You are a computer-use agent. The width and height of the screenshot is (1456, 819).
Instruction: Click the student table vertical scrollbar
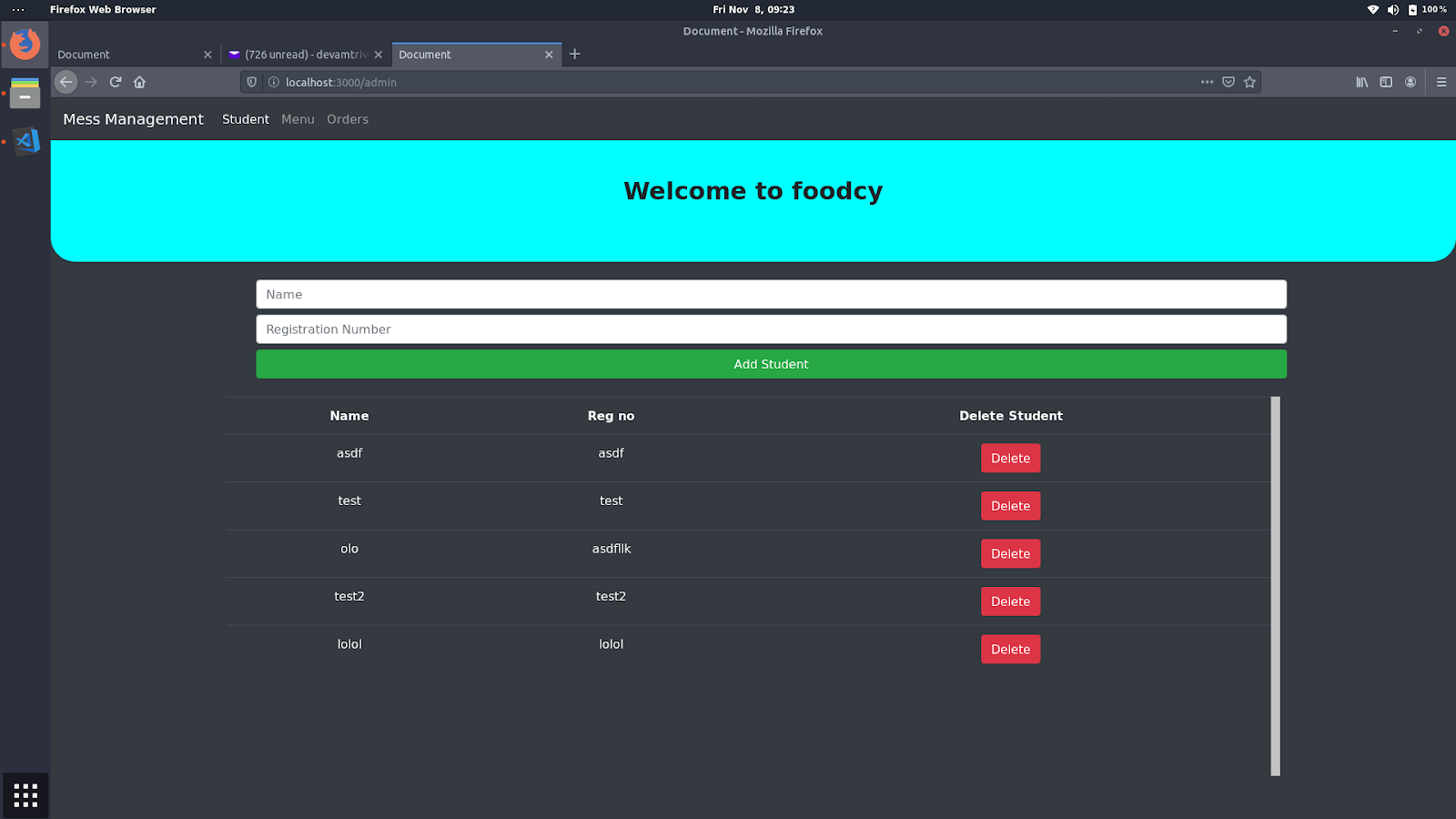pyautogui.click(x=1275, y=586)
